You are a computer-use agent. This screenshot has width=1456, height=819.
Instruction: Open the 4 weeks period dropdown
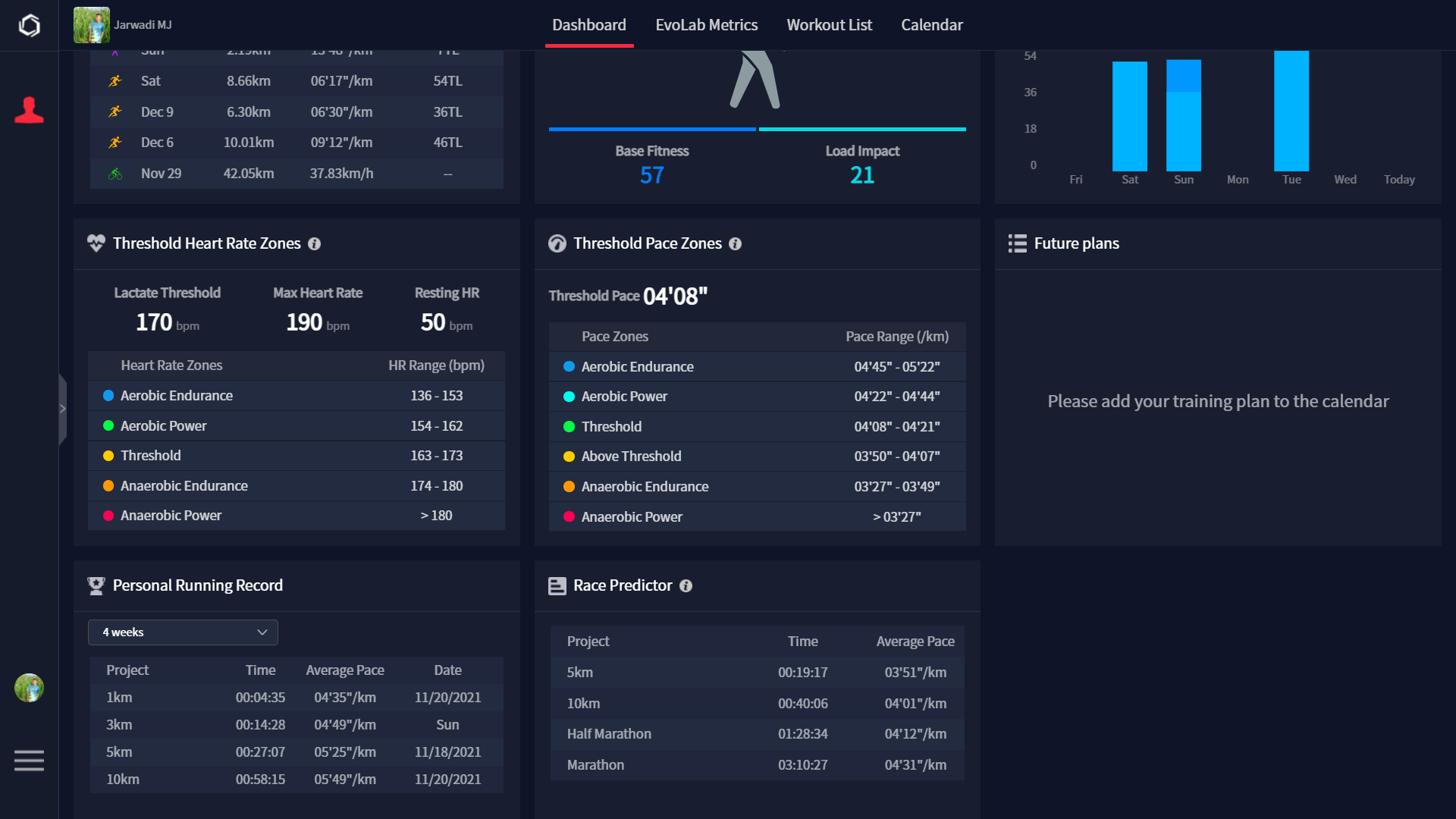click(x=183, y=632)
